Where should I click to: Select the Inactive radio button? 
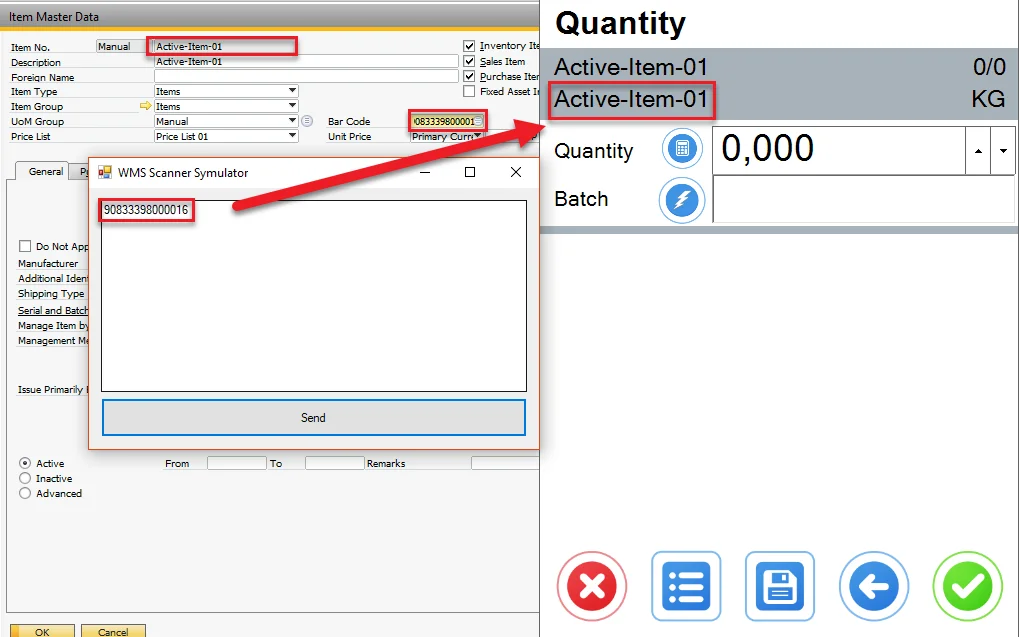tap(25, 478)
